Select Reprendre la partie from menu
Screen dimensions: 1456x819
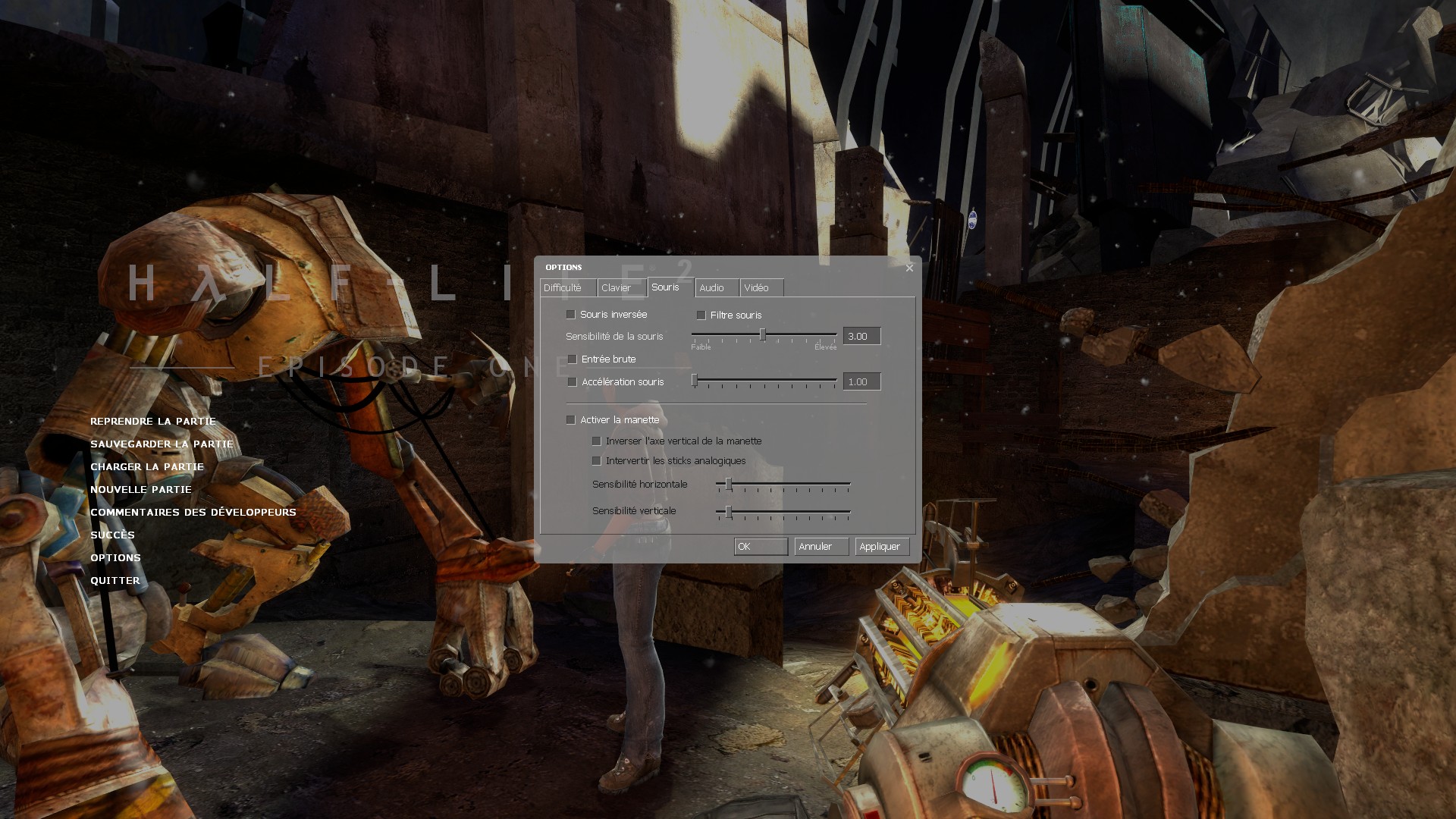[x=153, y=422]
